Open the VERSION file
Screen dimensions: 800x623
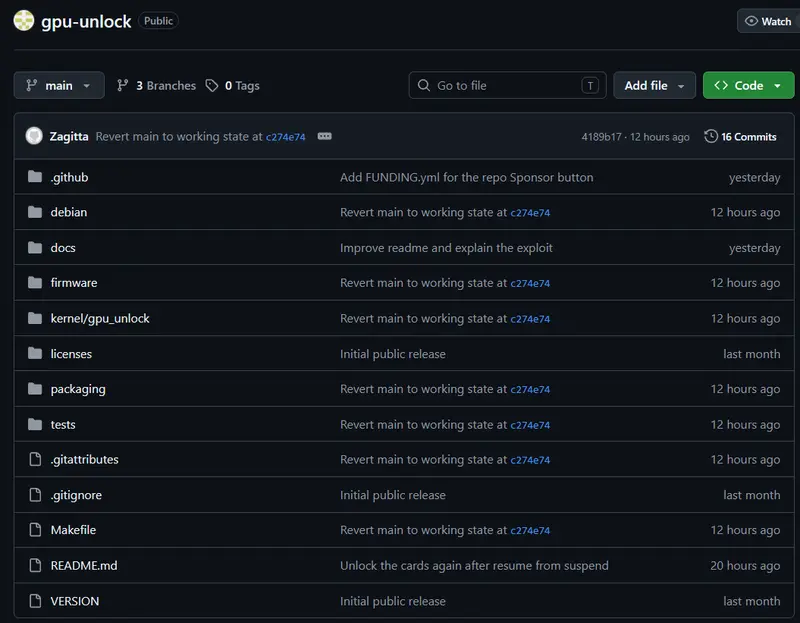coord(74,601)
